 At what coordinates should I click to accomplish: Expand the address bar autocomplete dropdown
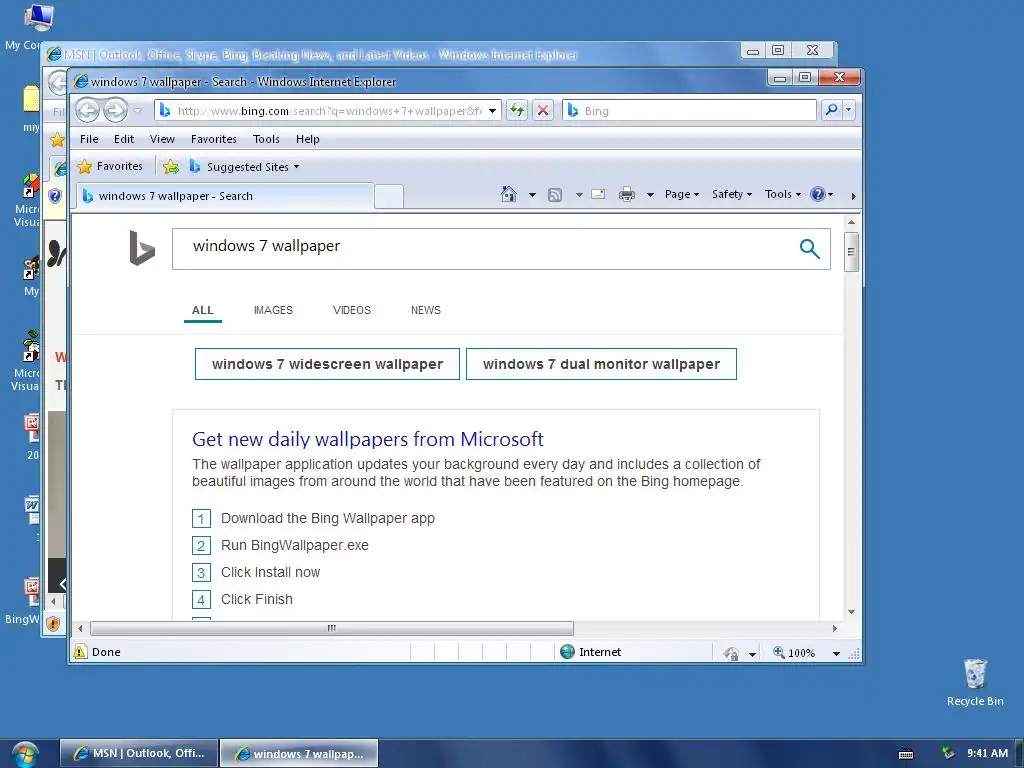click(493, 111)
